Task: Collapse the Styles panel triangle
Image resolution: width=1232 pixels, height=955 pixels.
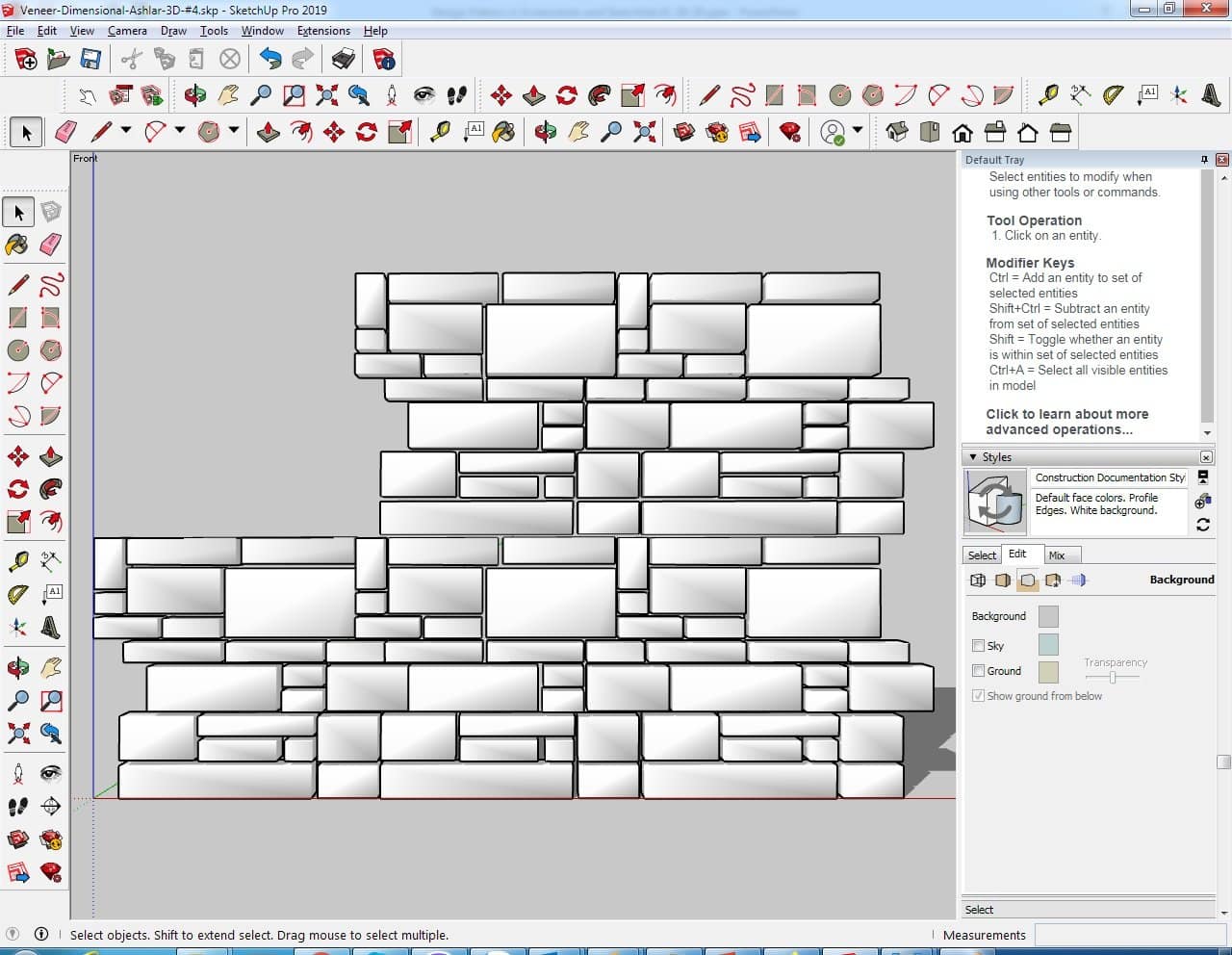Action: coord(973,457)
